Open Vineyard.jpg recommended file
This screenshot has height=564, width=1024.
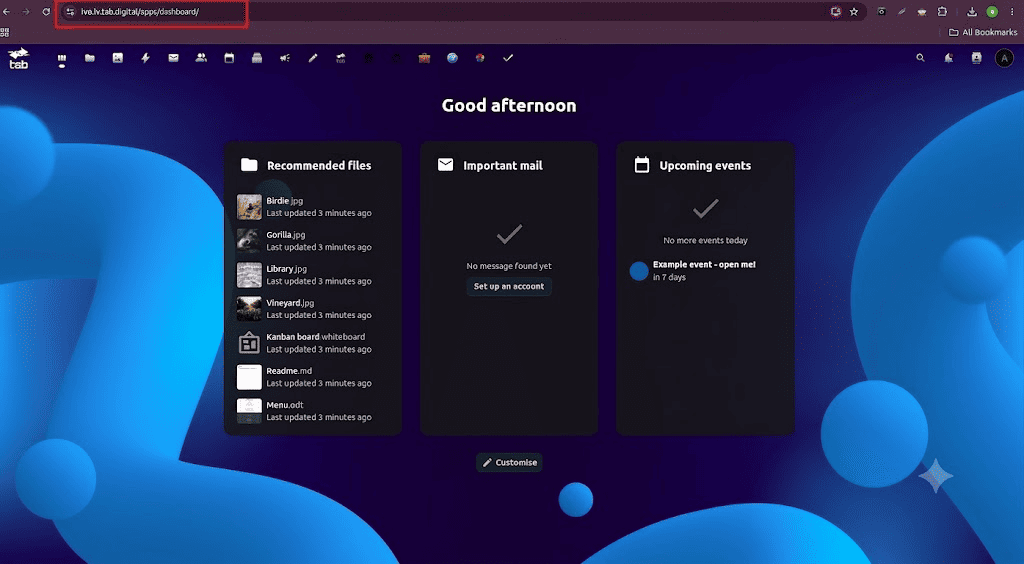(x=313, y=309)
